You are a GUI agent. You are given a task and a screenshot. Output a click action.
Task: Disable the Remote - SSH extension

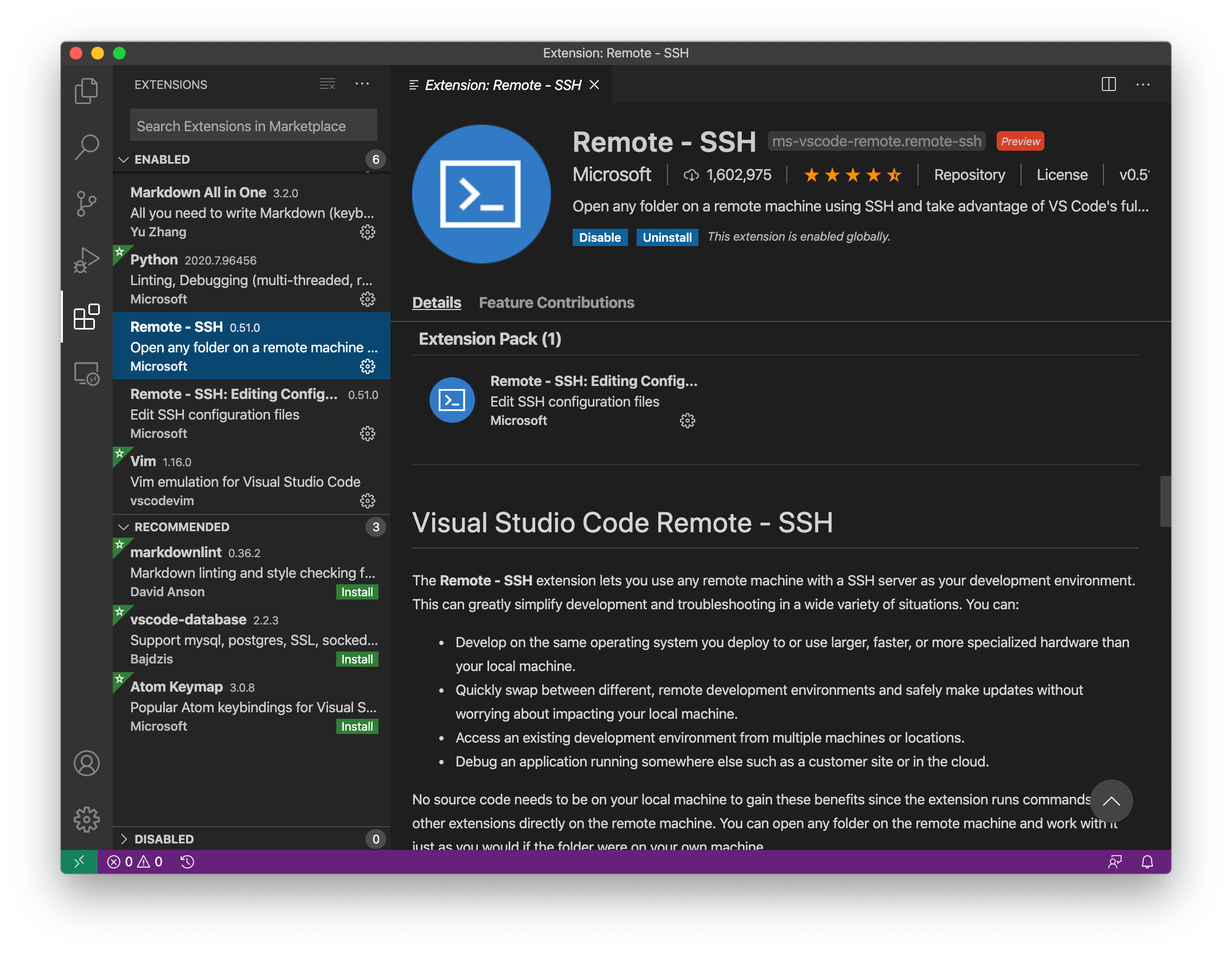tap(600, 237)
